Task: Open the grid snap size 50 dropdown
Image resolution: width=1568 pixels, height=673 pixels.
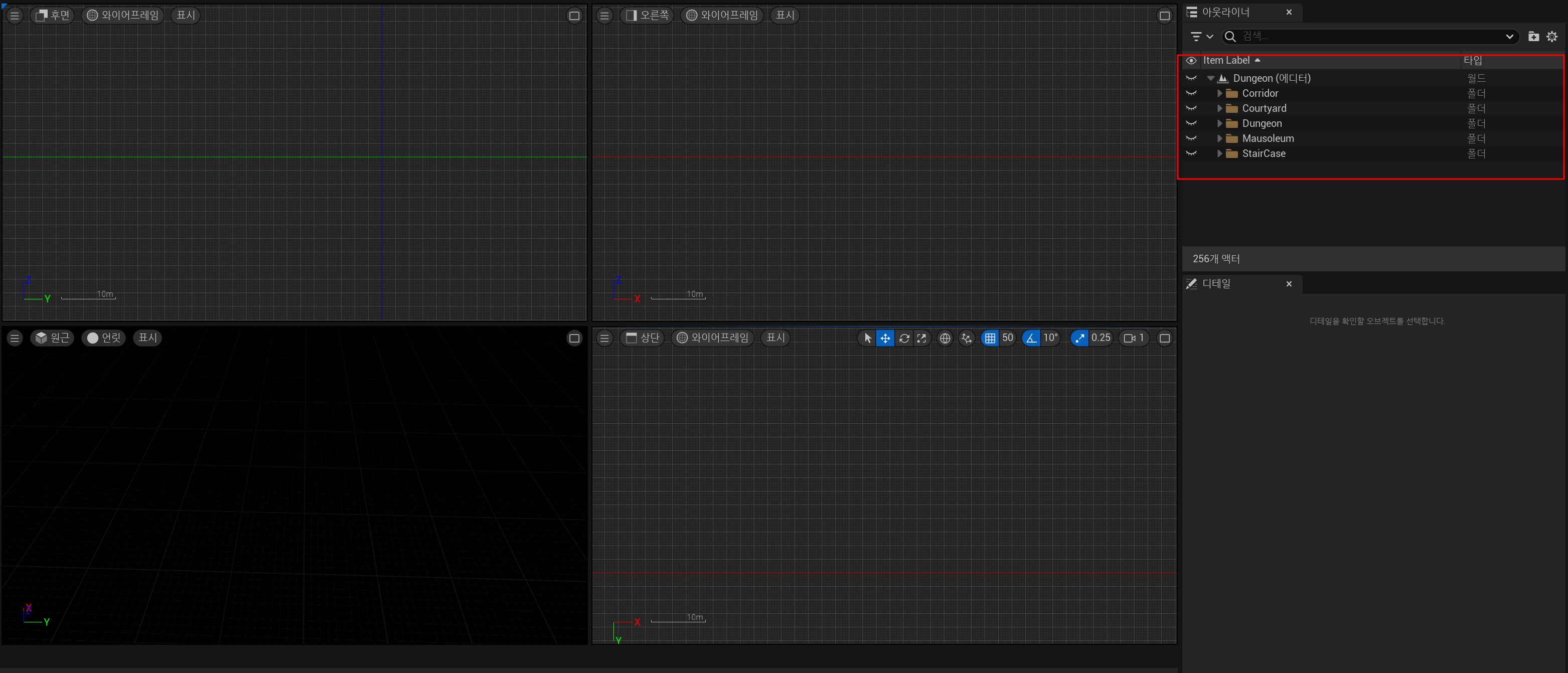Action: [1008, 338]
